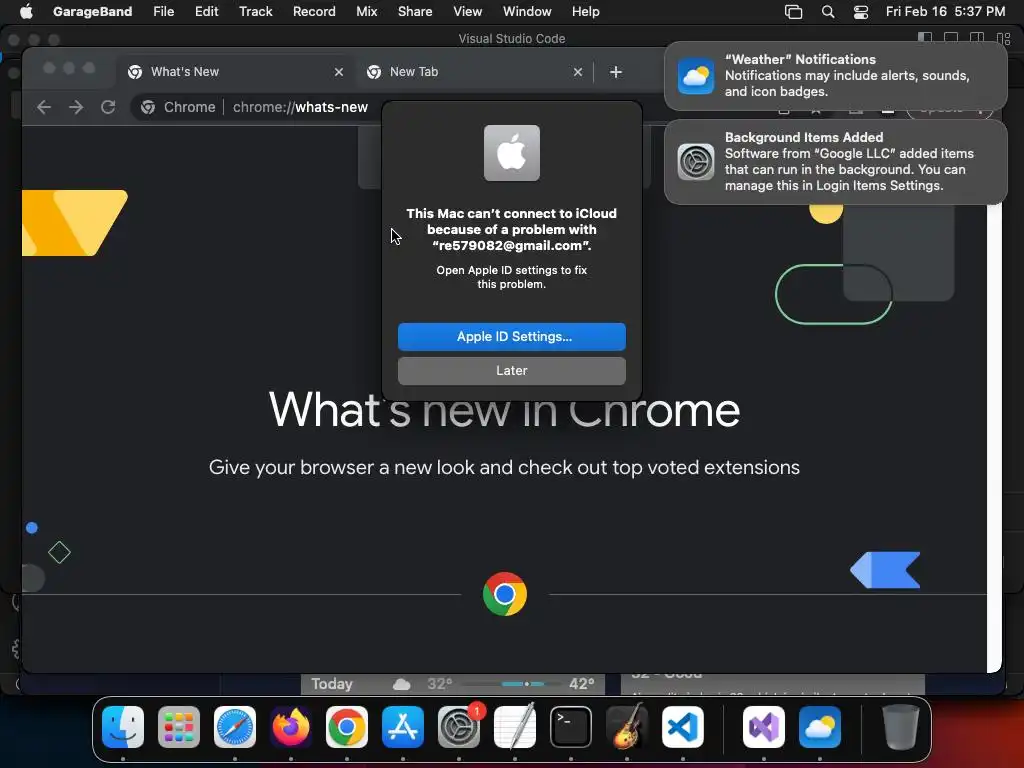Switch to the What's New tab
The width and height of the screenshot is (1024, 768).
click(x=236, y=72)
